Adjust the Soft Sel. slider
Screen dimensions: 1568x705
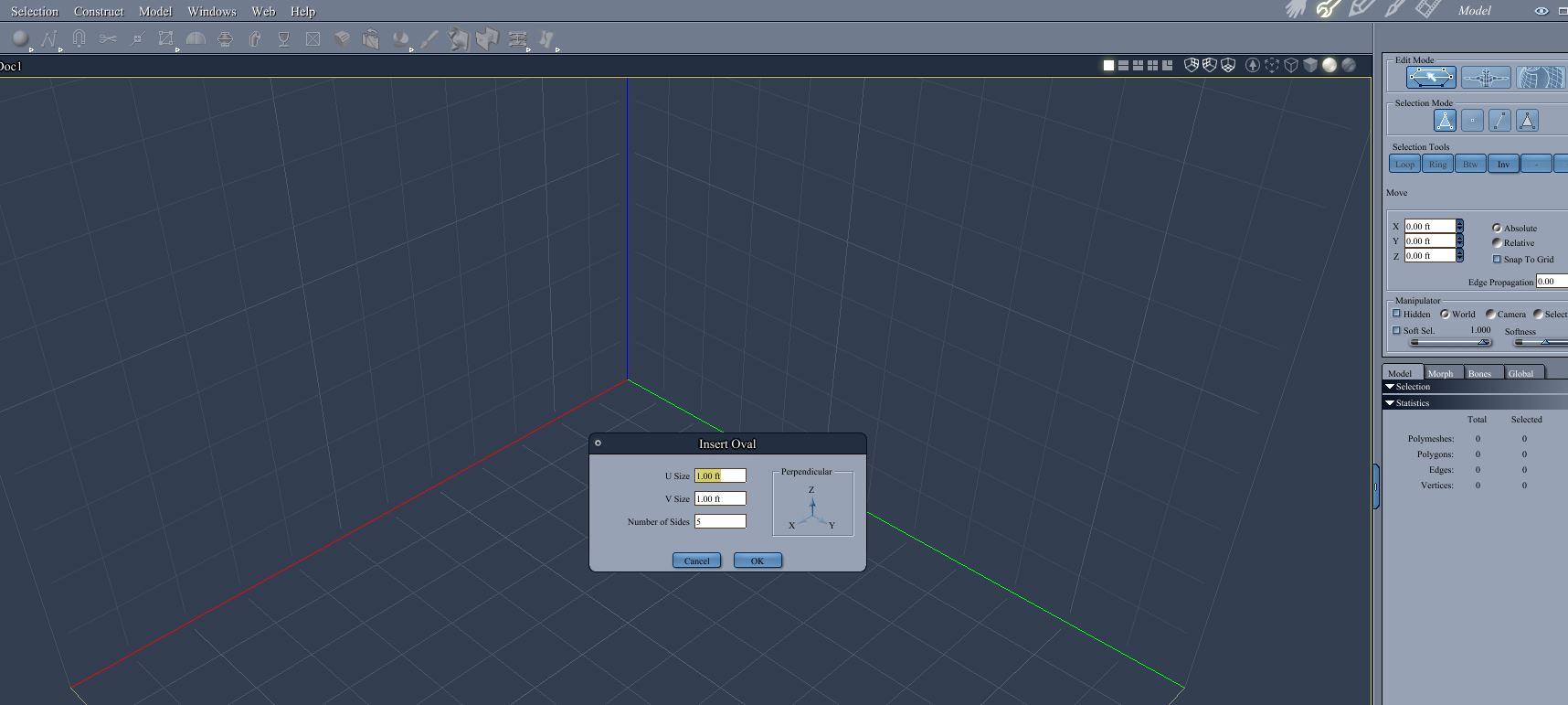pos(1451,342)
